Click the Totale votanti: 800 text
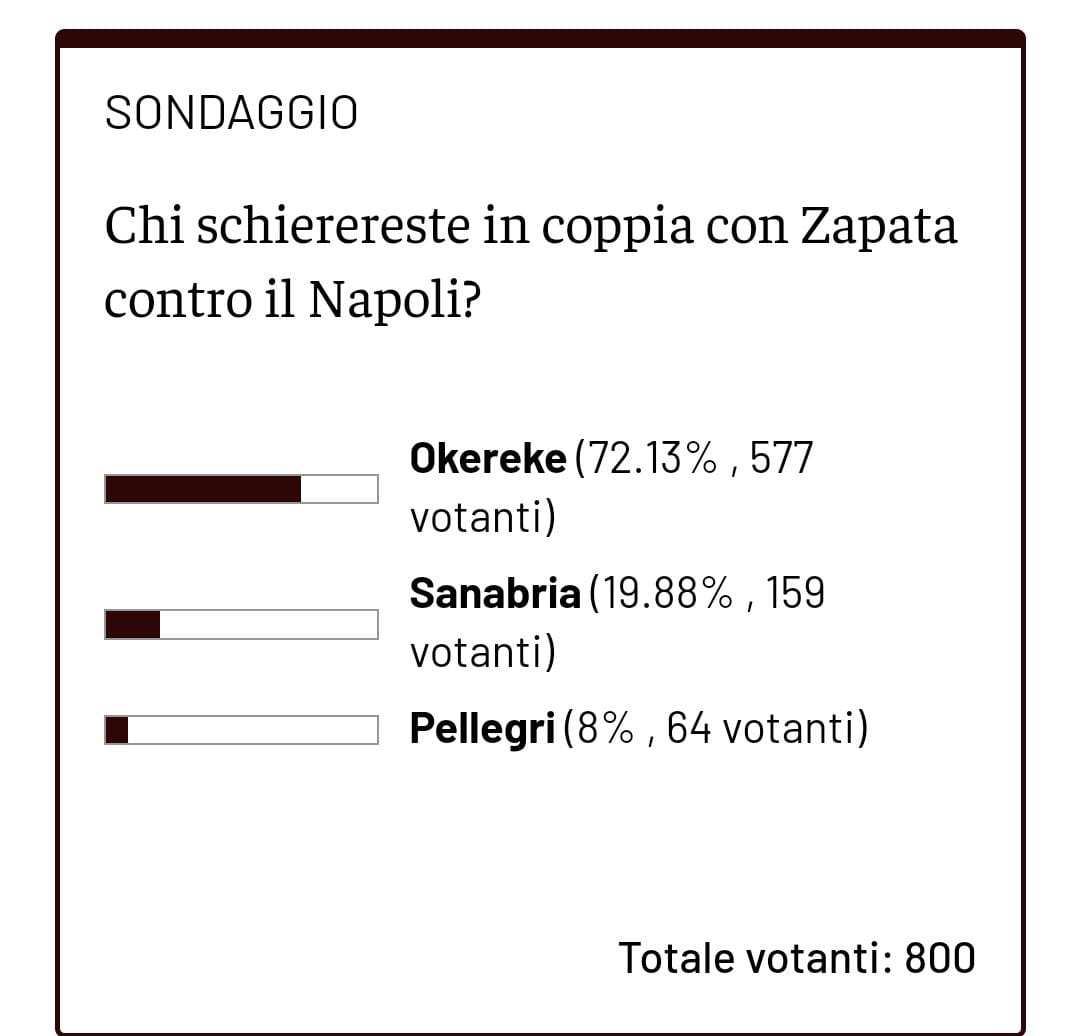Image resolution: width=1080 pixels, height=1036 pixels. point(796,958)
